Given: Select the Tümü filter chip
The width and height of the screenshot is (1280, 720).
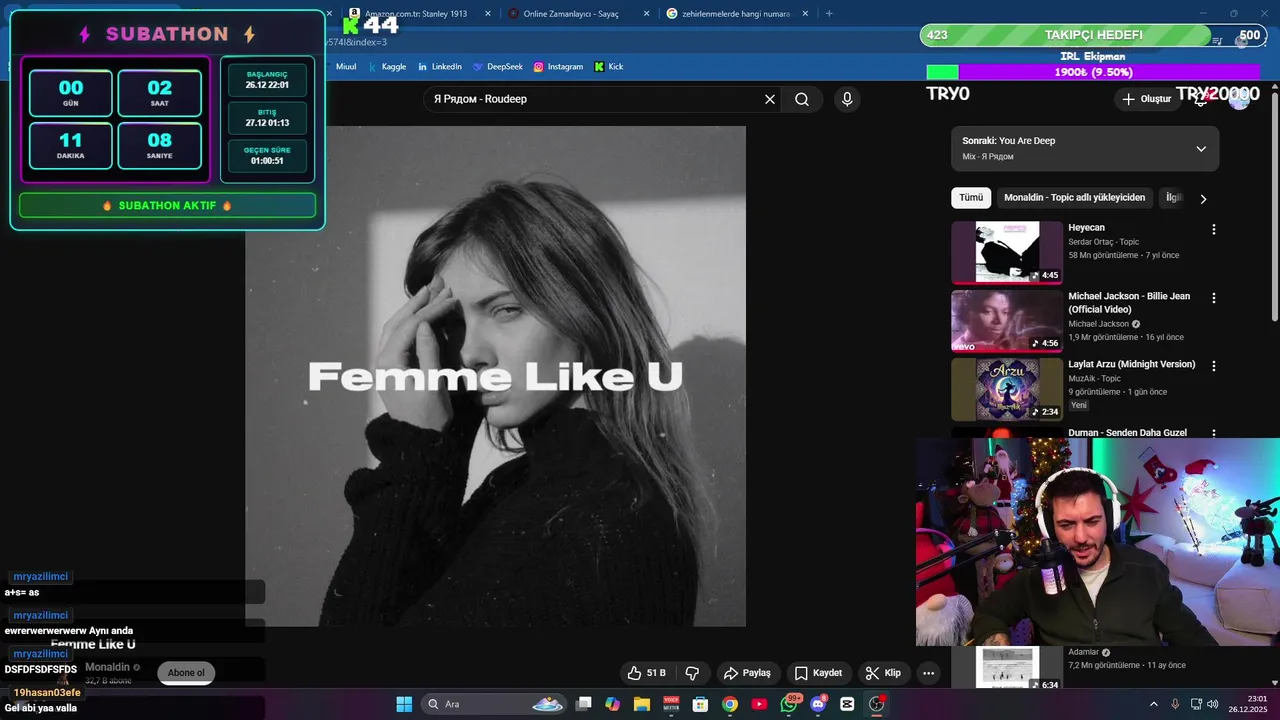Looking at the screenshot, I should [971, 198].
